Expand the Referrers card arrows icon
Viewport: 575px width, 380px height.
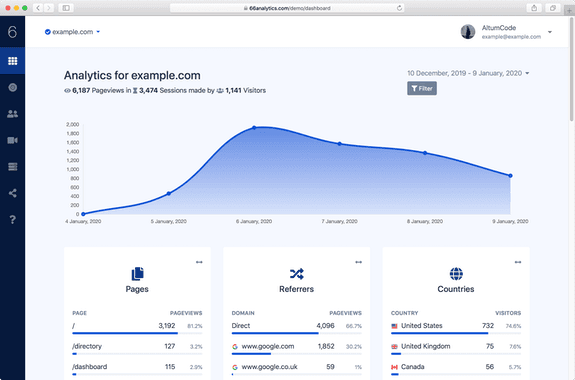click(x=359, y=262)
